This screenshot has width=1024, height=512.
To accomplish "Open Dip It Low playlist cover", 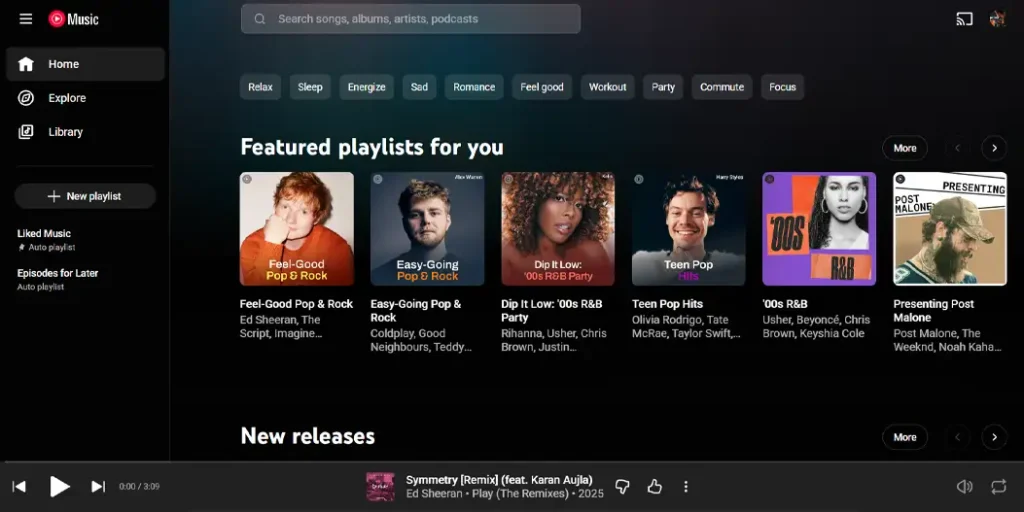I will pyautogui.click(x=558, y=229).
